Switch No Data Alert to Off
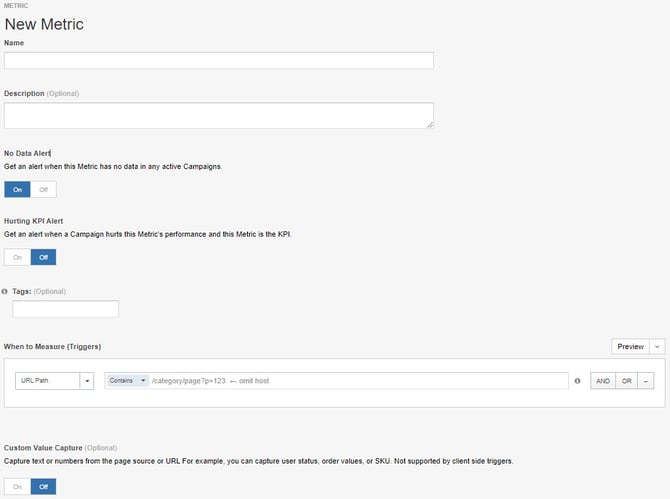Screen dimensions: 670x499 43,189
